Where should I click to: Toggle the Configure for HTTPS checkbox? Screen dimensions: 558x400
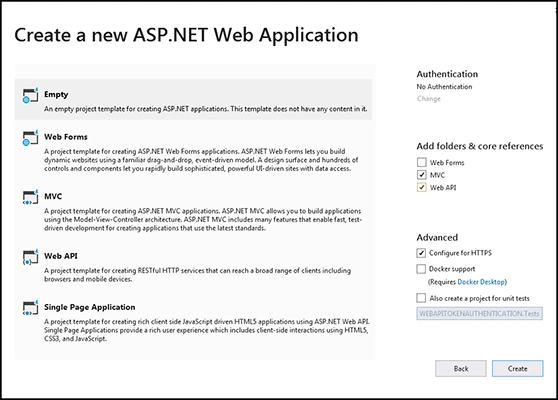tap(421, 253)
